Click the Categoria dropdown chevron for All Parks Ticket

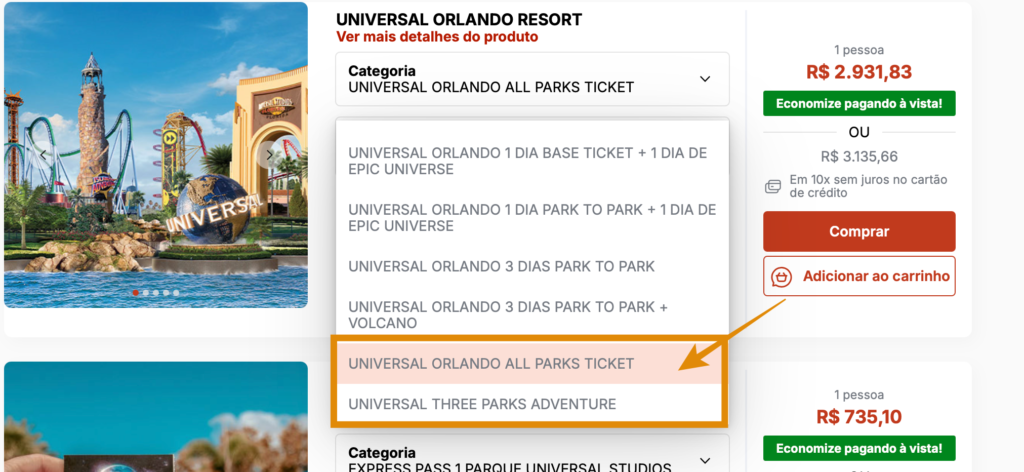705,79
